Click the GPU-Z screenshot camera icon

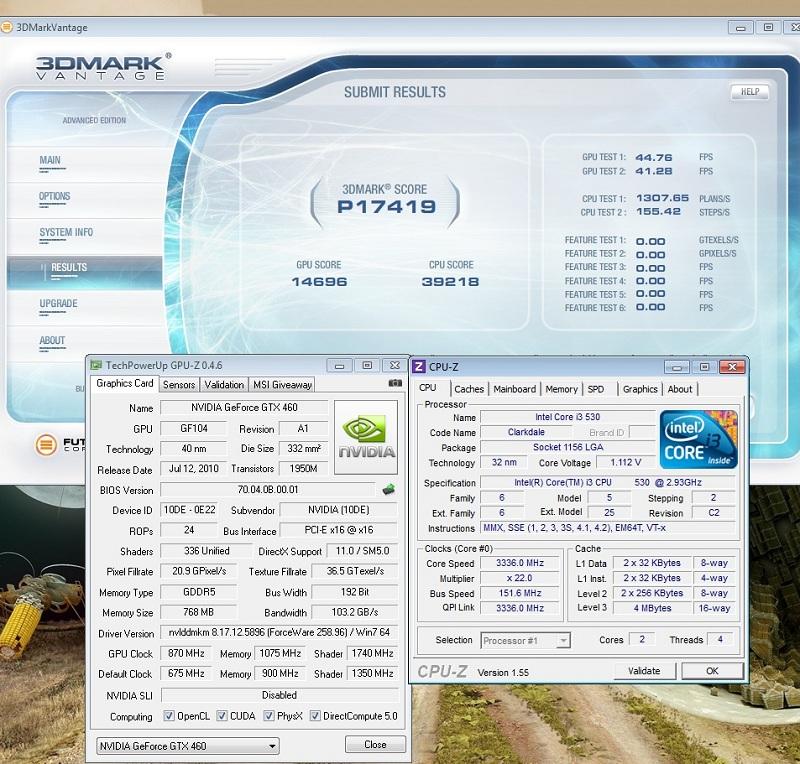[395, 383]
